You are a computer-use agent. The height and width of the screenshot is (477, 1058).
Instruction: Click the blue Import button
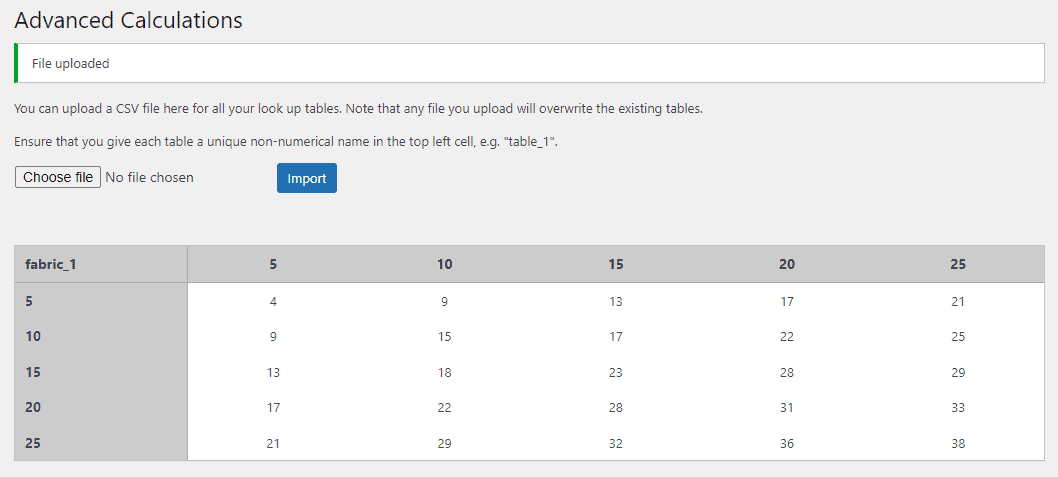pyautogui.click(x=307, y=178)
